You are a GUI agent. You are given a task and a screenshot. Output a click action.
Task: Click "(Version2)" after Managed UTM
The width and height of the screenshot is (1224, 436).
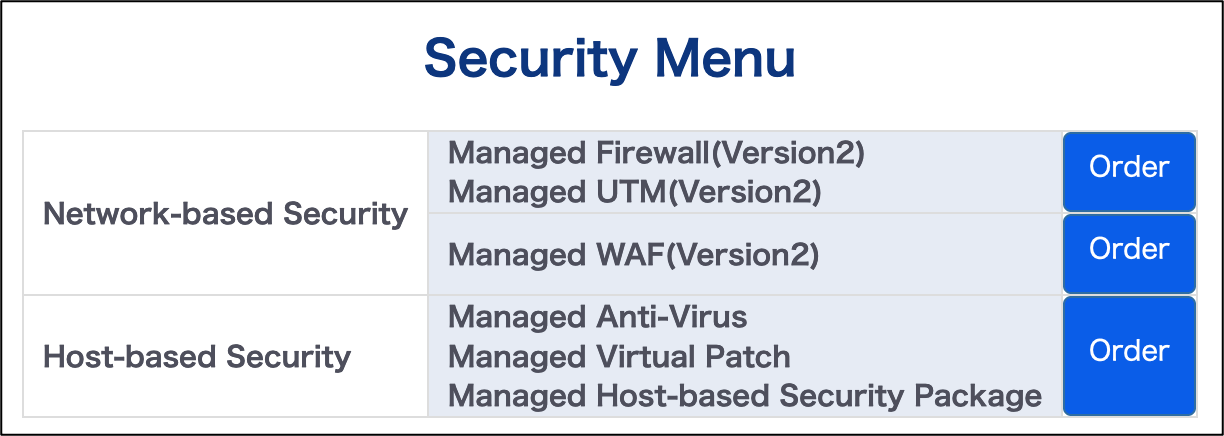click(x=748, y=191)
